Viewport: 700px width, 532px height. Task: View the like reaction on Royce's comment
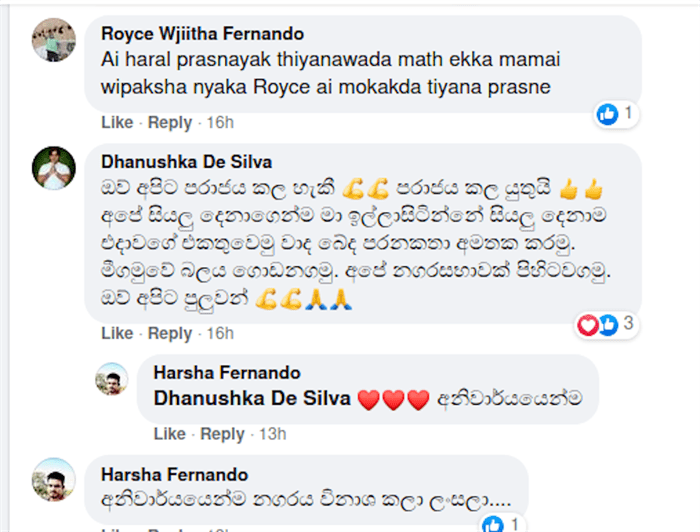608,114
